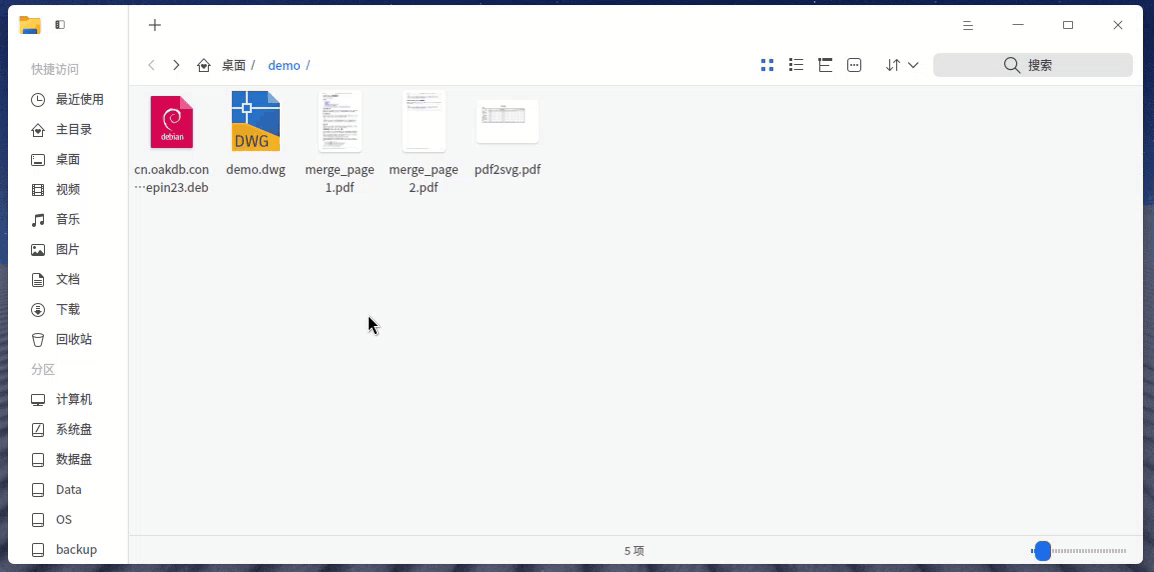Open the 最近使用 recent files location
Image resolution: width=1154 pixels, height=572 pixels.
(67, 99)
